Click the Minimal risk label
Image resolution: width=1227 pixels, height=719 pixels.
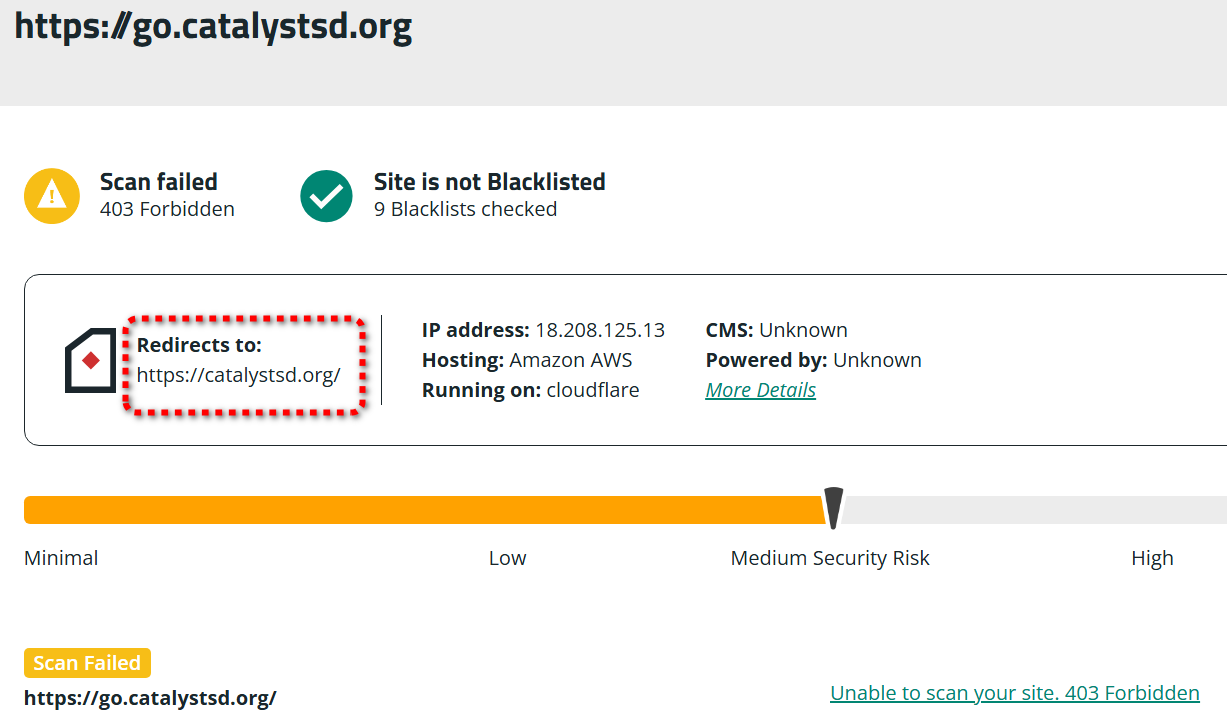click(61, 558)
